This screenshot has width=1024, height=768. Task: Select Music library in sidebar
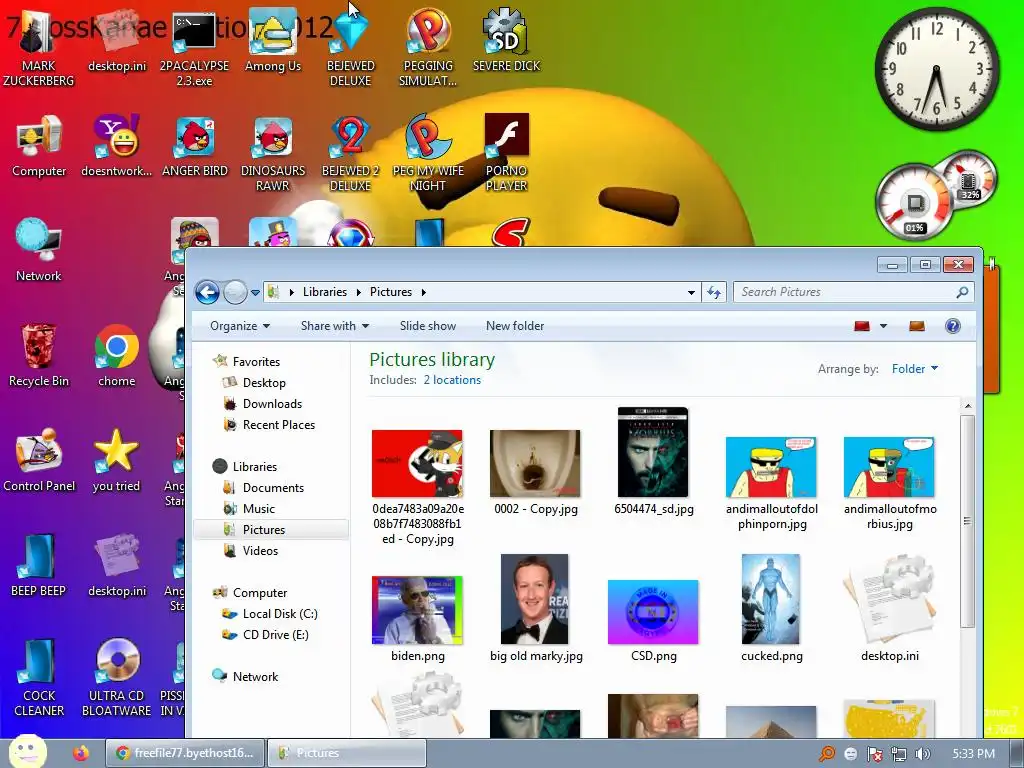259,509
